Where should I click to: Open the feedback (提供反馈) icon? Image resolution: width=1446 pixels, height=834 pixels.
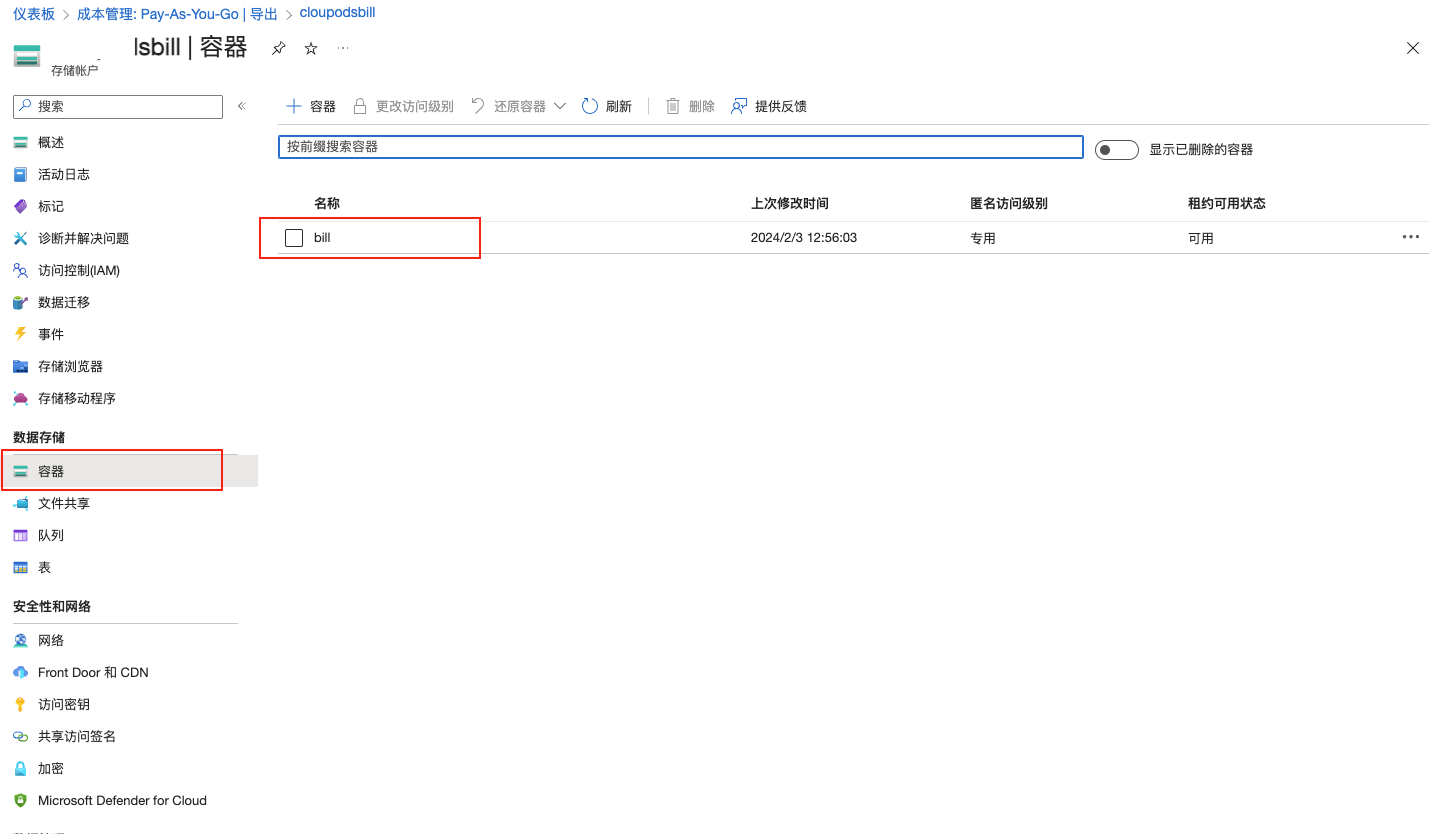739,106
